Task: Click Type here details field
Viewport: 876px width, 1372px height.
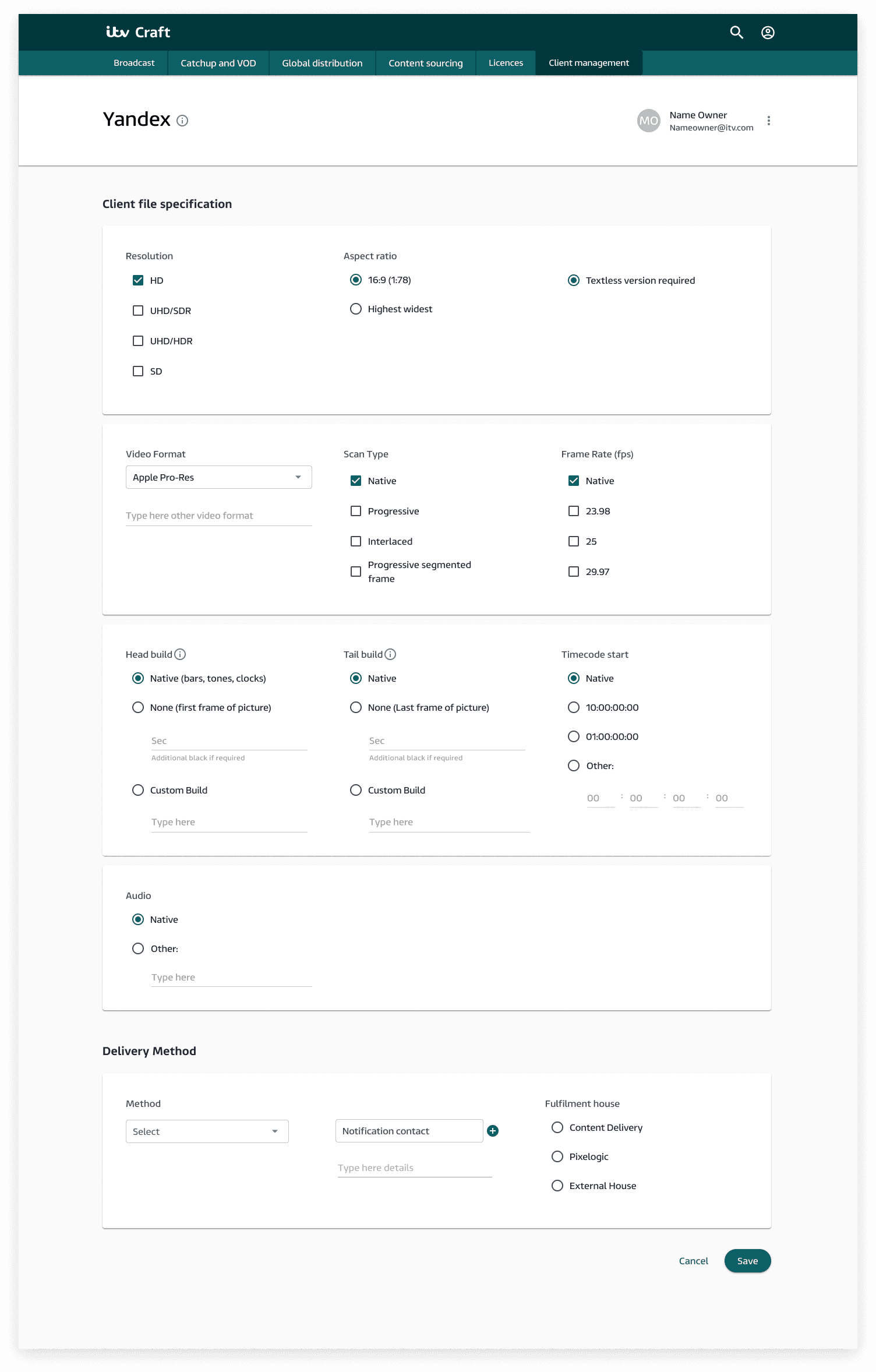Action: (x=415, y=1168)
